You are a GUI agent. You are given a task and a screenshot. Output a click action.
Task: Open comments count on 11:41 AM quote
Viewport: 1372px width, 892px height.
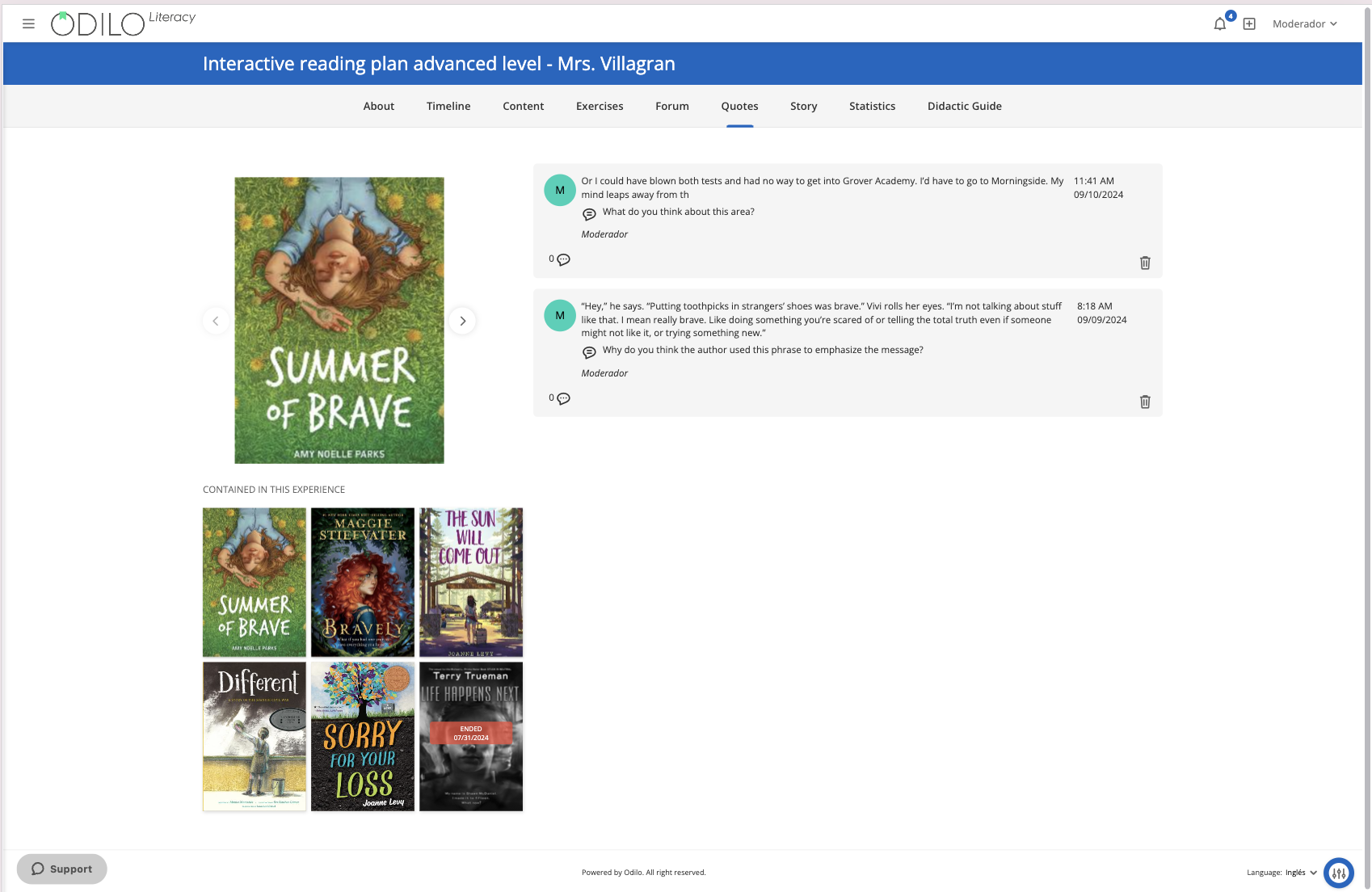560,259
